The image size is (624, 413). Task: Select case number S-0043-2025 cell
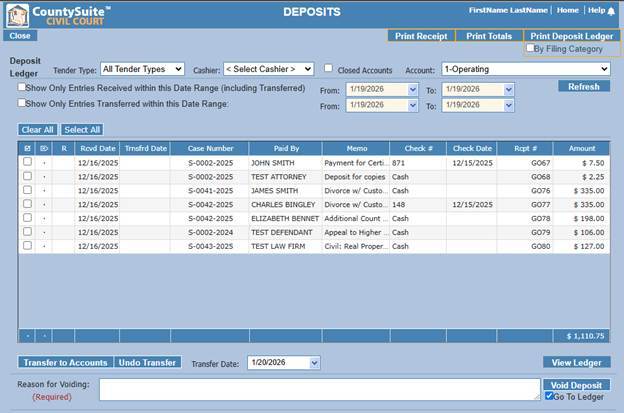[210, 246]
